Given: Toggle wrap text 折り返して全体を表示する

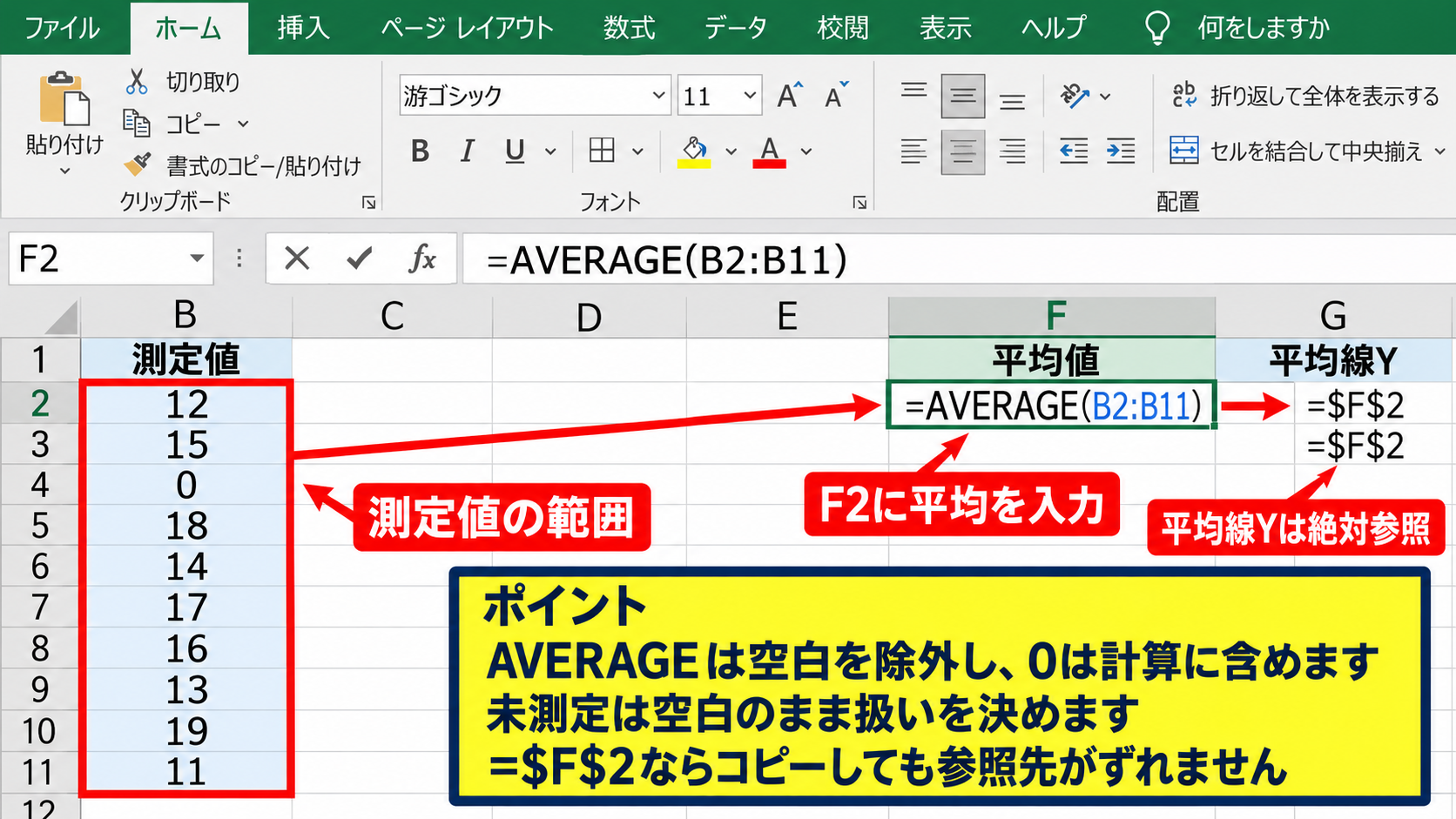Looking at the screenshot, I should pyautogui.click(x=1305, y=96).
